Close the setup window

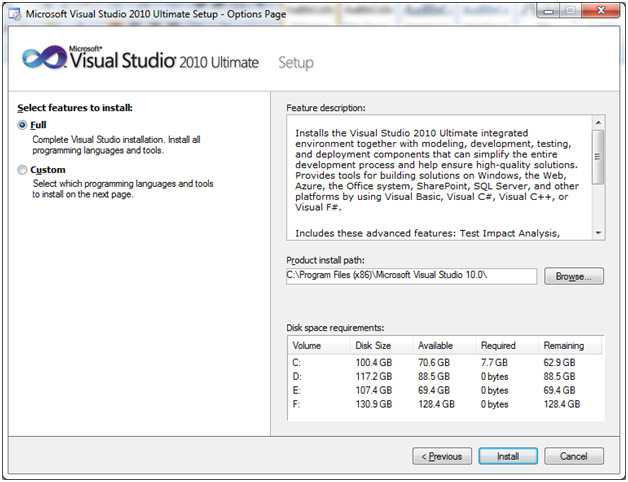pos(601,11)
